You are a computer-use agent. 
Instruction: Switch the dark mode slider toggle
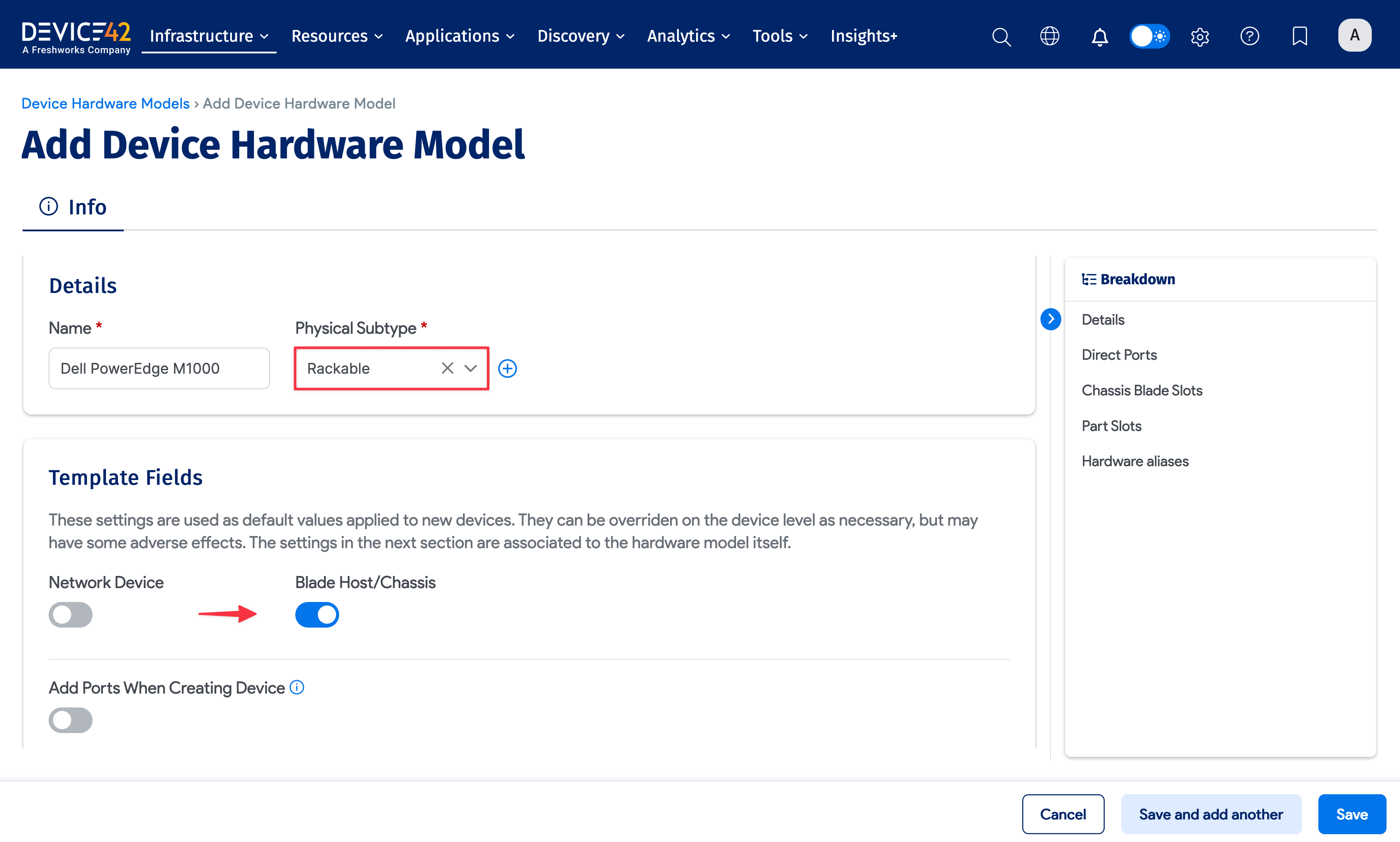pyautogui.click(x=1149, y=36)
